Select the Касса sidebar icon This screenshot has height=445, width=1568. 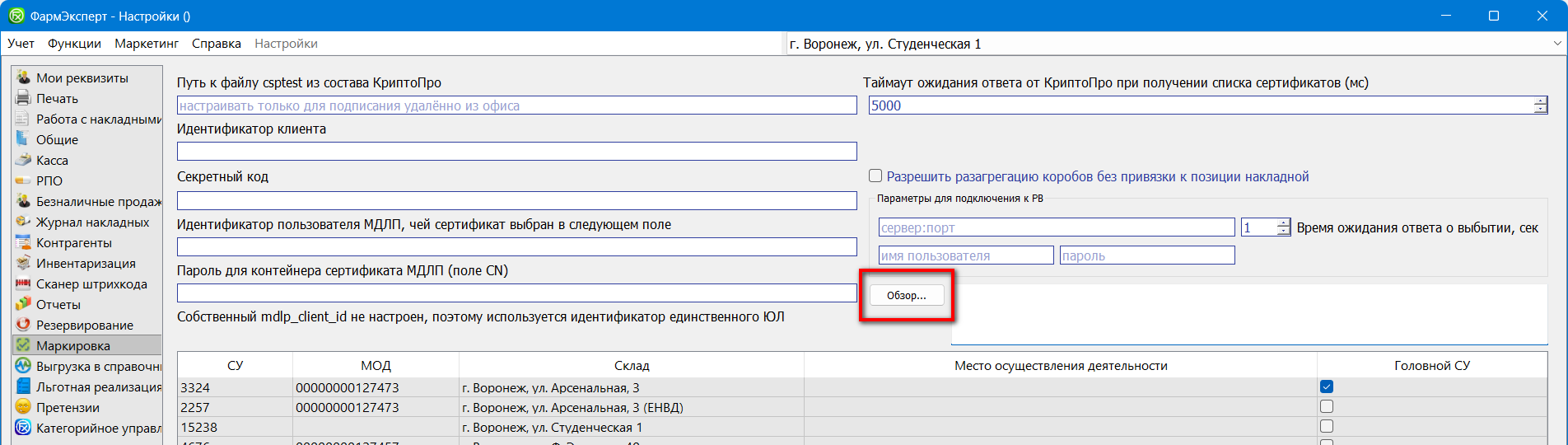[x=23, y=160]
